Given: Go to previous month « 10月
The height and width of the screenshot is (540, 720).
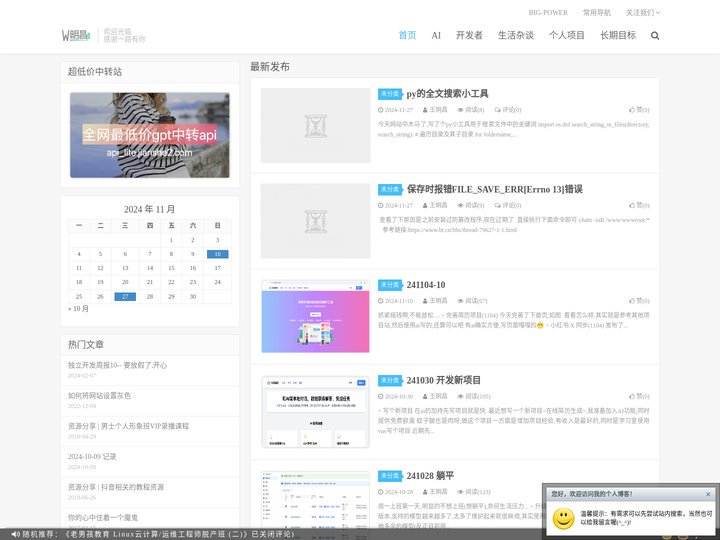Looking at the screenshot, I should [x=78, y=309].
